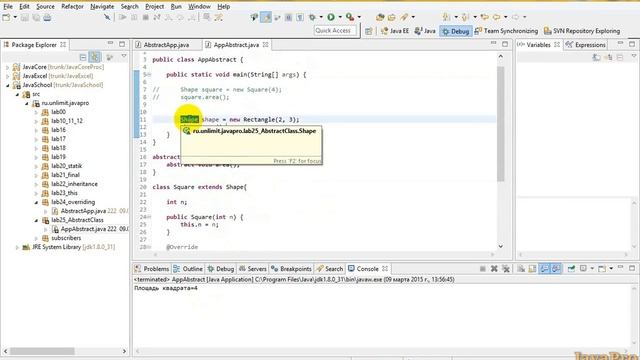Viewport: 640px width, 360px height.
Task: Minimize the Package Explorer view
Action: pos(110,44)
